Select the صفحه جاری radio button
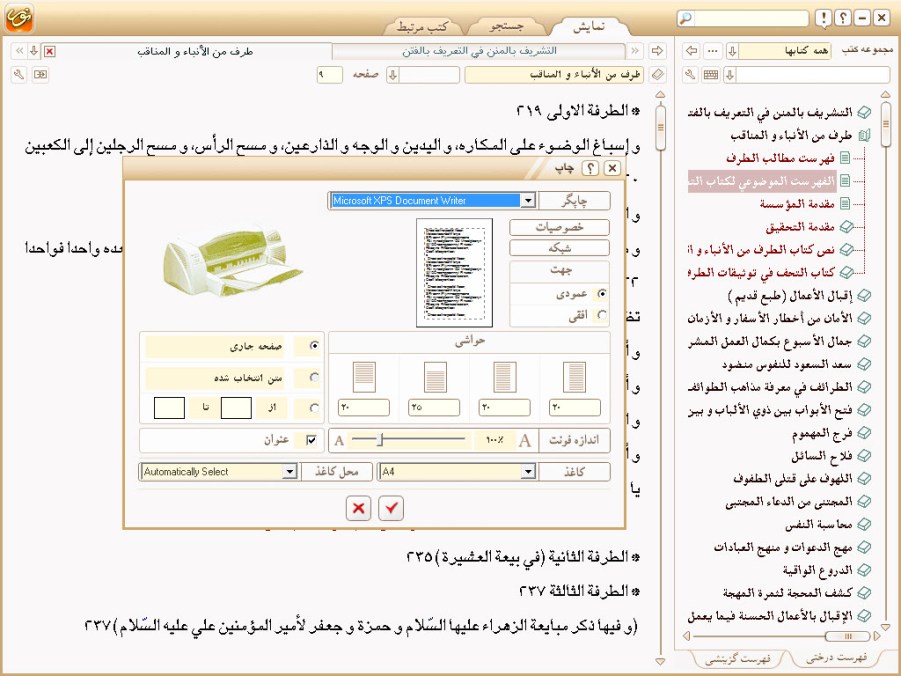The width and height of the screenshot is (901, 676). [x=314, y=346]
